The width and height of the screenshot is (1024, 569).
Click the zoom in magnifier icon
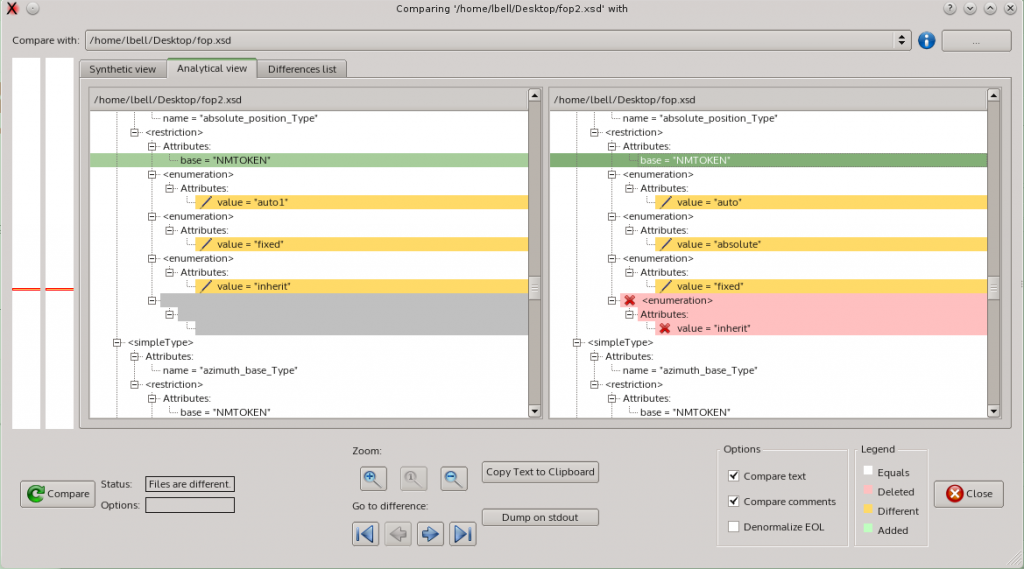click(x=374, y=479)
